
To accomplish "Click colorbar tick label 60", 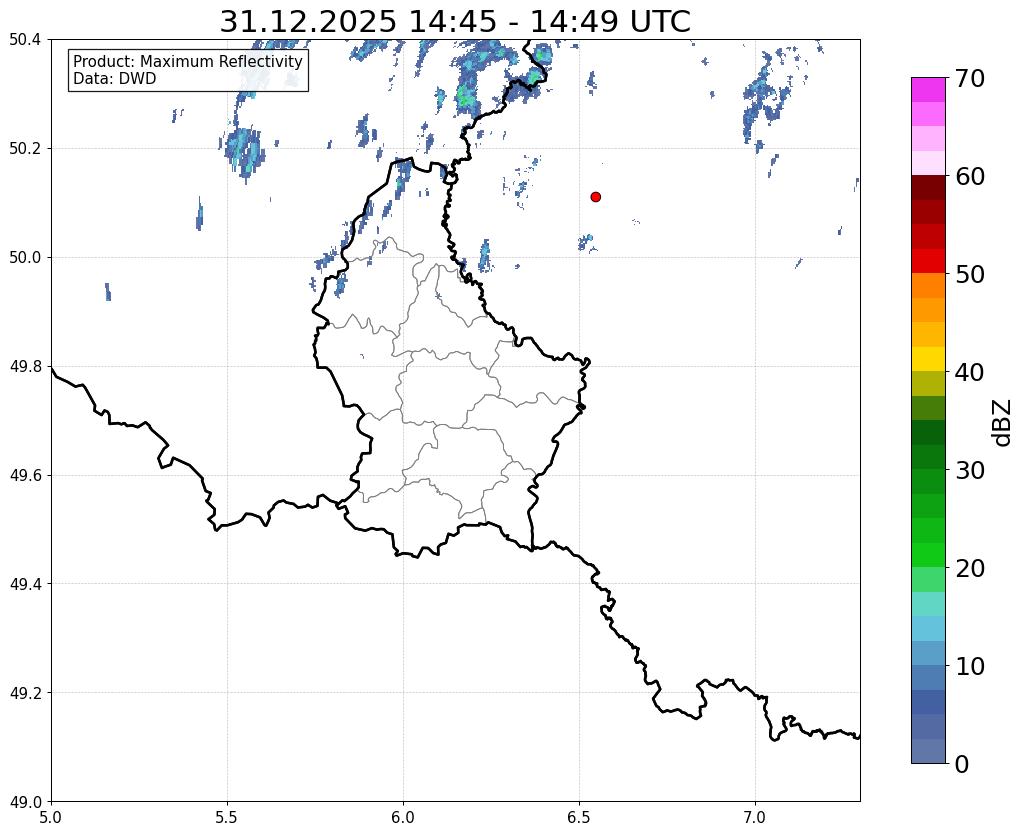I will pos(970,176).
